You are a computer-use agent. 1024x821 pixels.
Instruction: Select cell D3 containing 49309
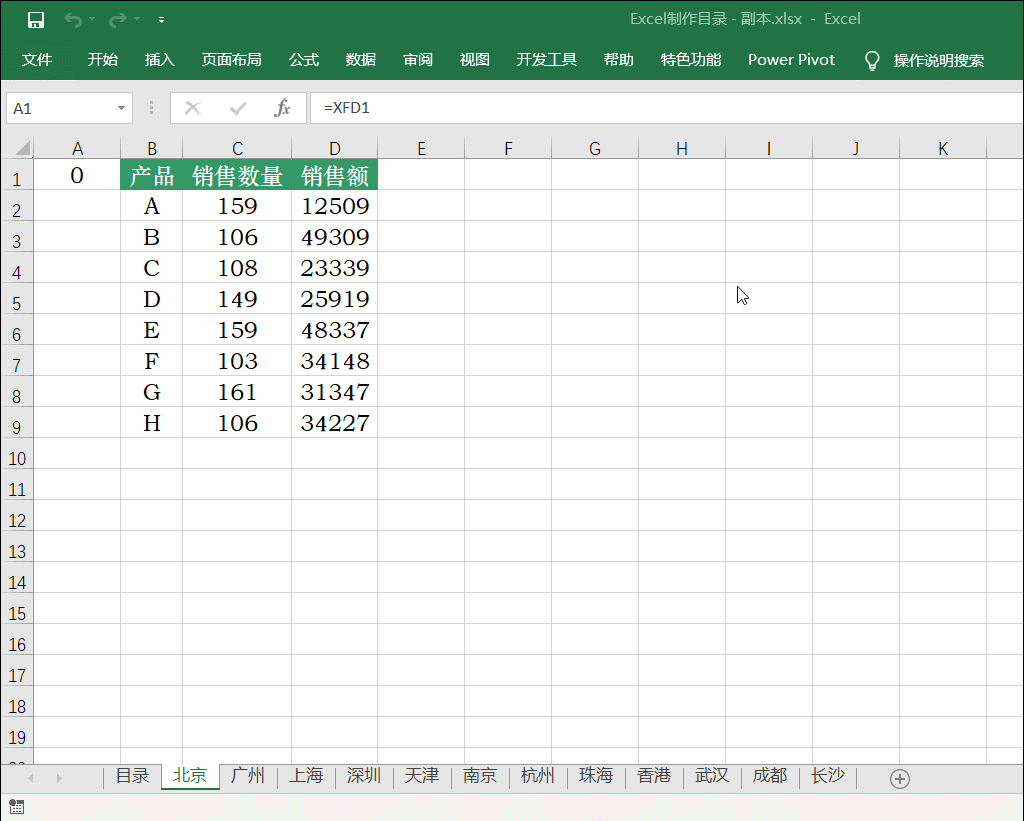pyautogui.click(x=334, y=237)
